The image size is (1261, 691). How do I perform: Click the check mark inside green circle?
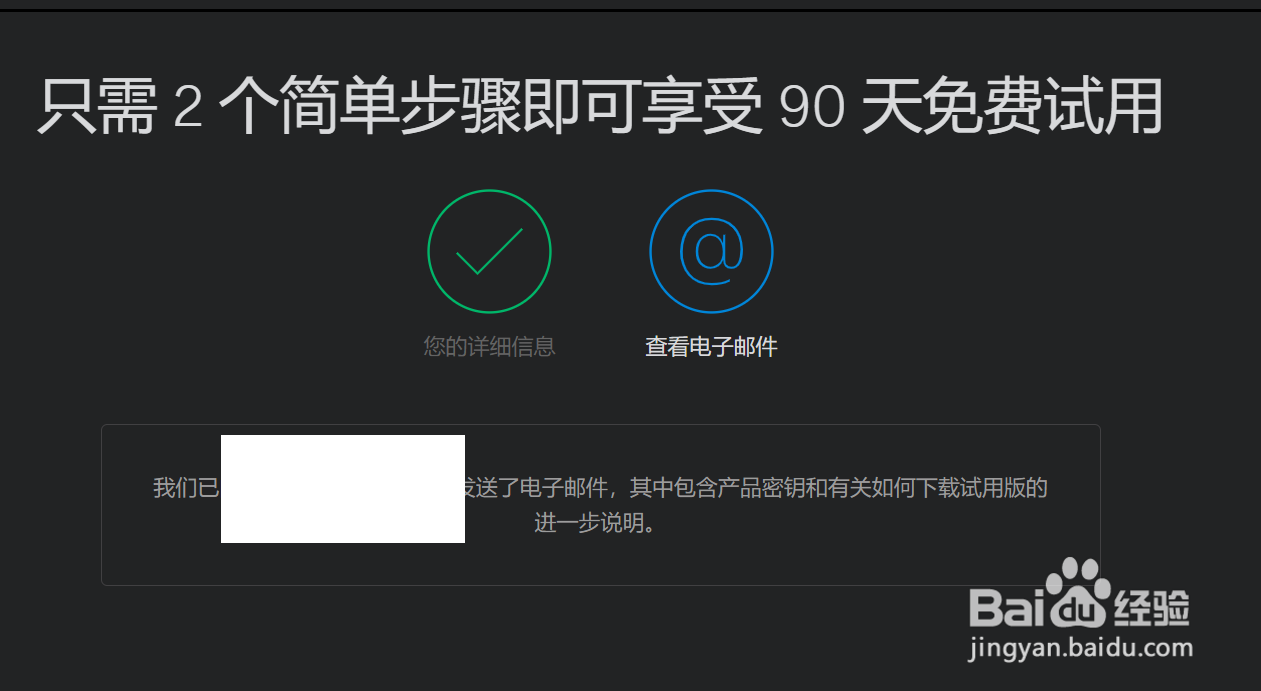point(490,251)
